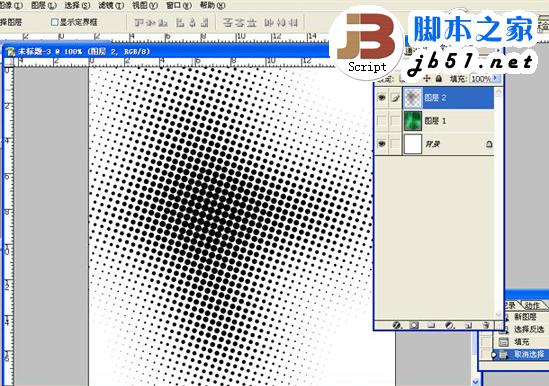
Task: Select the 图层 2 layer name
Action: (x=435, y=97)
